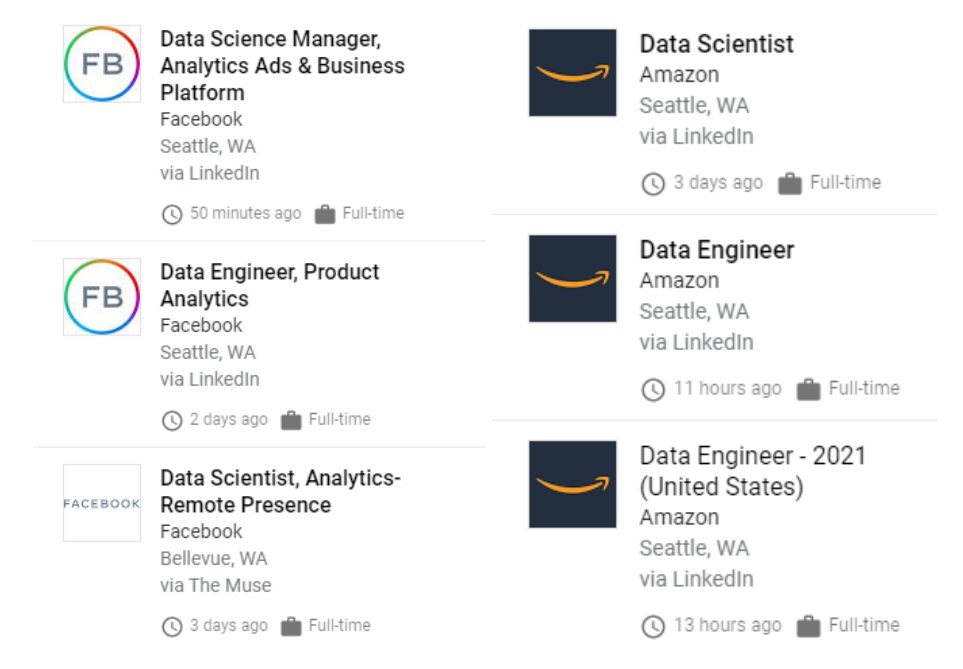Click the Full-time label in the Amazon Data Scientist listing
This screenshot has width=963, height=669.
(x=846, y=182)
